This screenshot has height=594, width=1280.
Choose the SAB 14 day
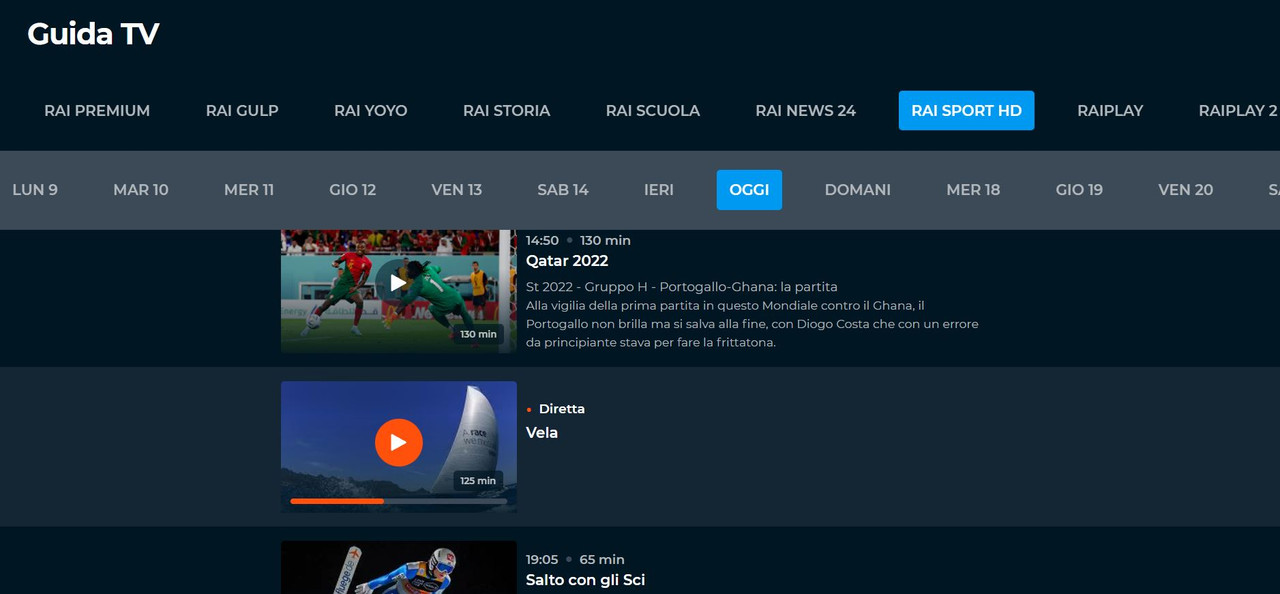563,190
